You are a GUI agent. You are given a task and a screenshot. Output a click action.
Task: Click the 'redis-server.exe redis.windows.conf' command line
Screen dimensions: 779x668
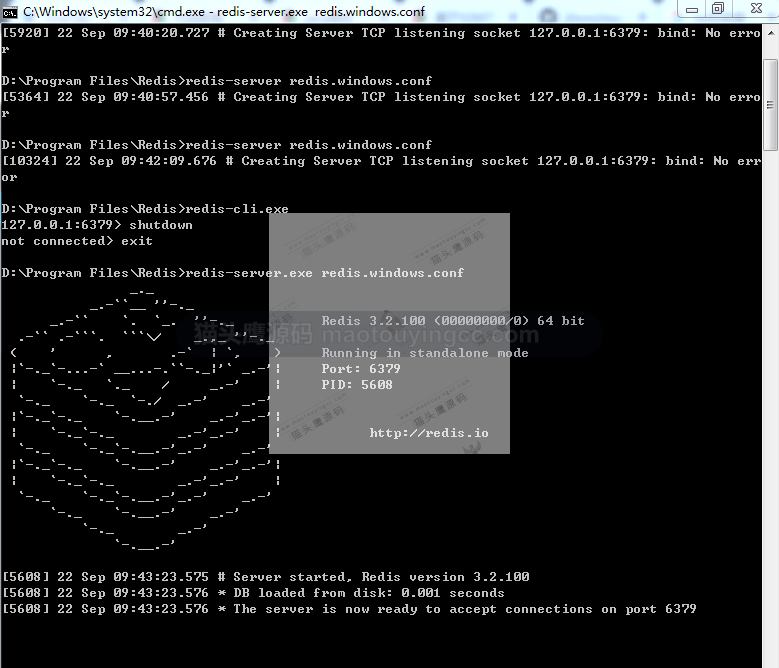pos(233,273)
